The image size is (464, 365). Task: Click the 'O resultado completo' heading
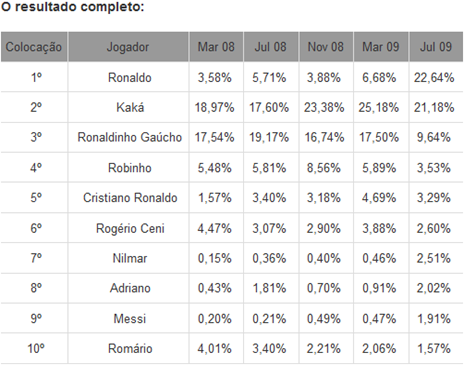coord(72,7)
